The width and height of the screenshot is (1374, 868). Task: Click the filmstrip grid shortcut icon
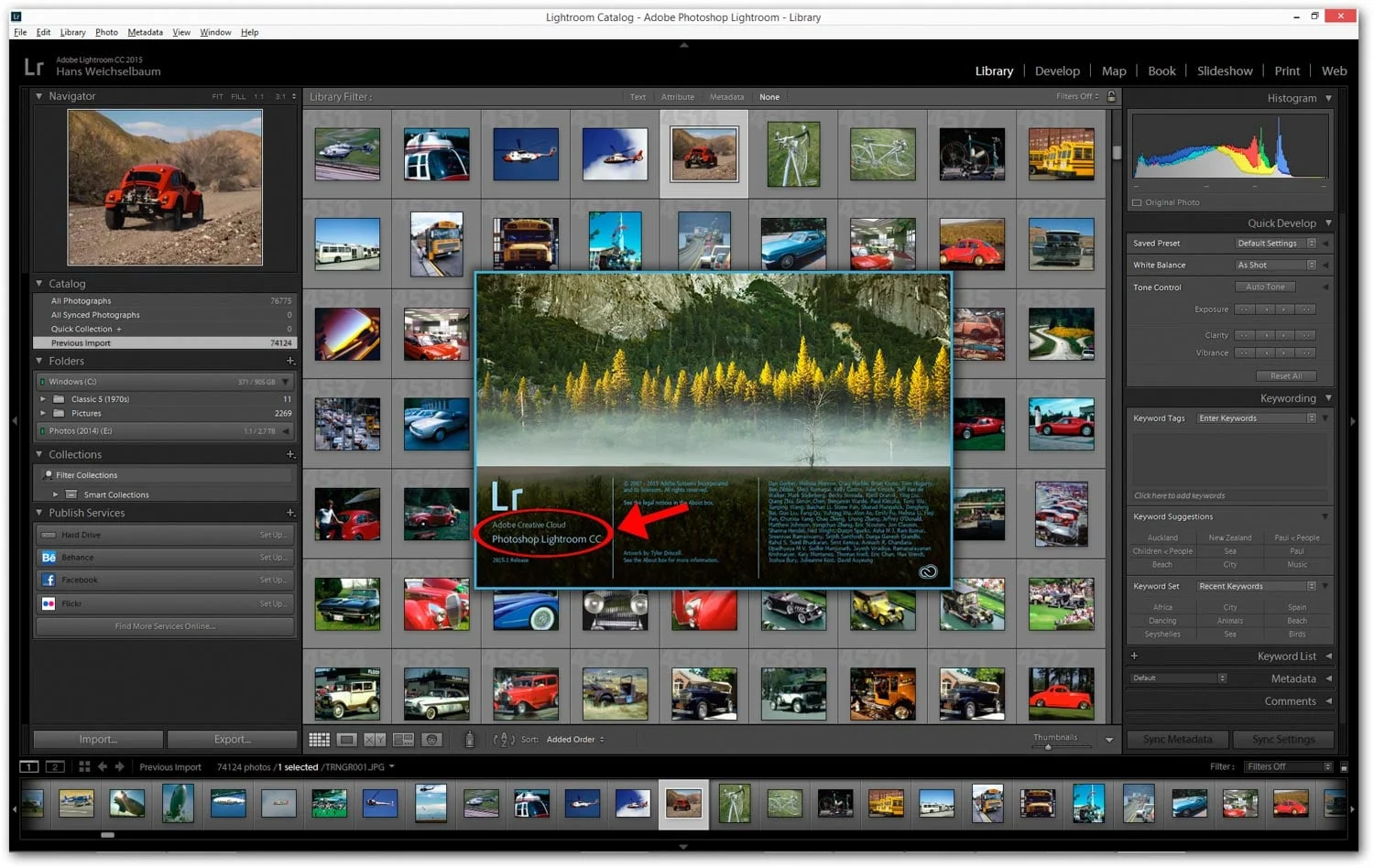tap(84, 767)
